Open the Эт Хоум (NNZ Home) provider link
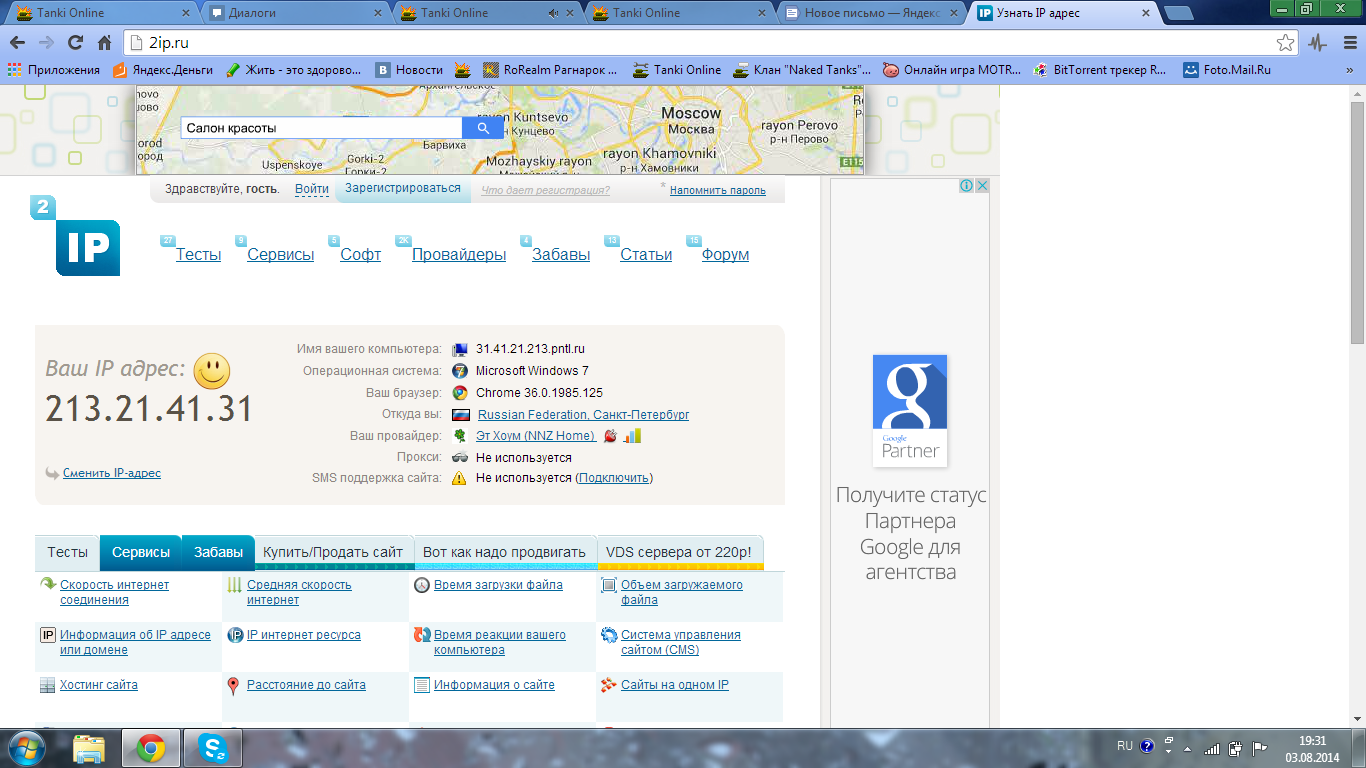The height and width of the screenshot is (768, 1366). [x=535, y=436]
